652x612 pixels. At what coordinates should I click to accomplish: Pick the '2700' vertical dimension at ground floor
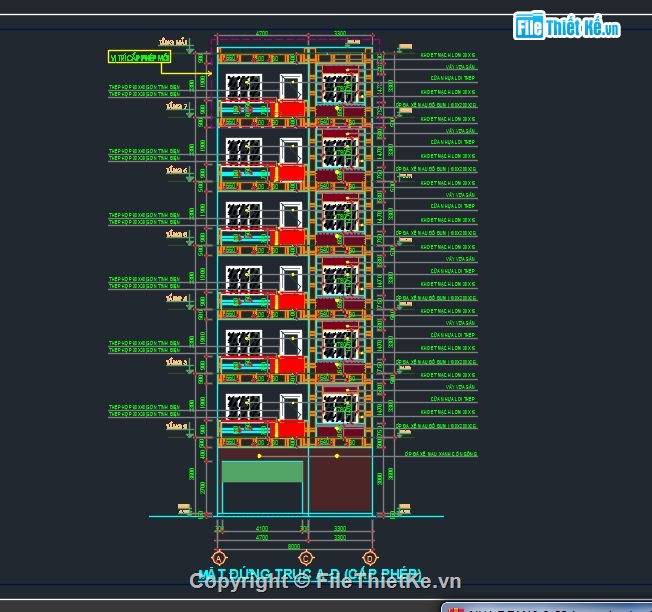coord(203,488)
